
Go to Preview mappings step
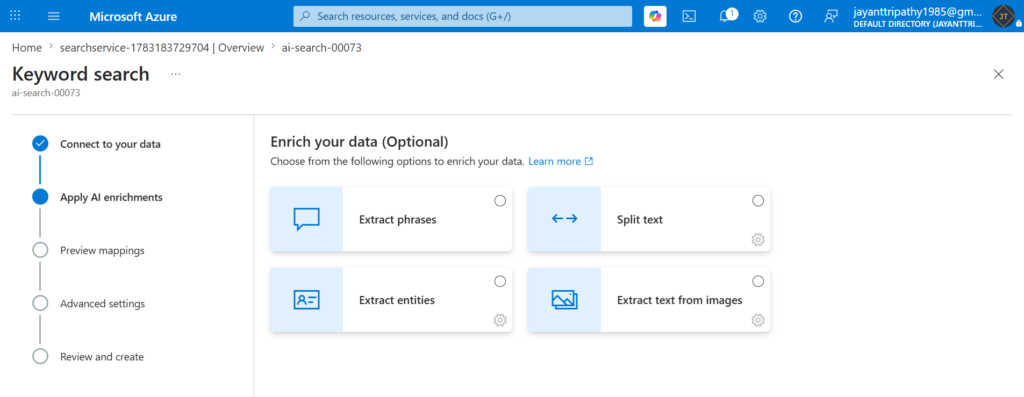tap(103, 250)
